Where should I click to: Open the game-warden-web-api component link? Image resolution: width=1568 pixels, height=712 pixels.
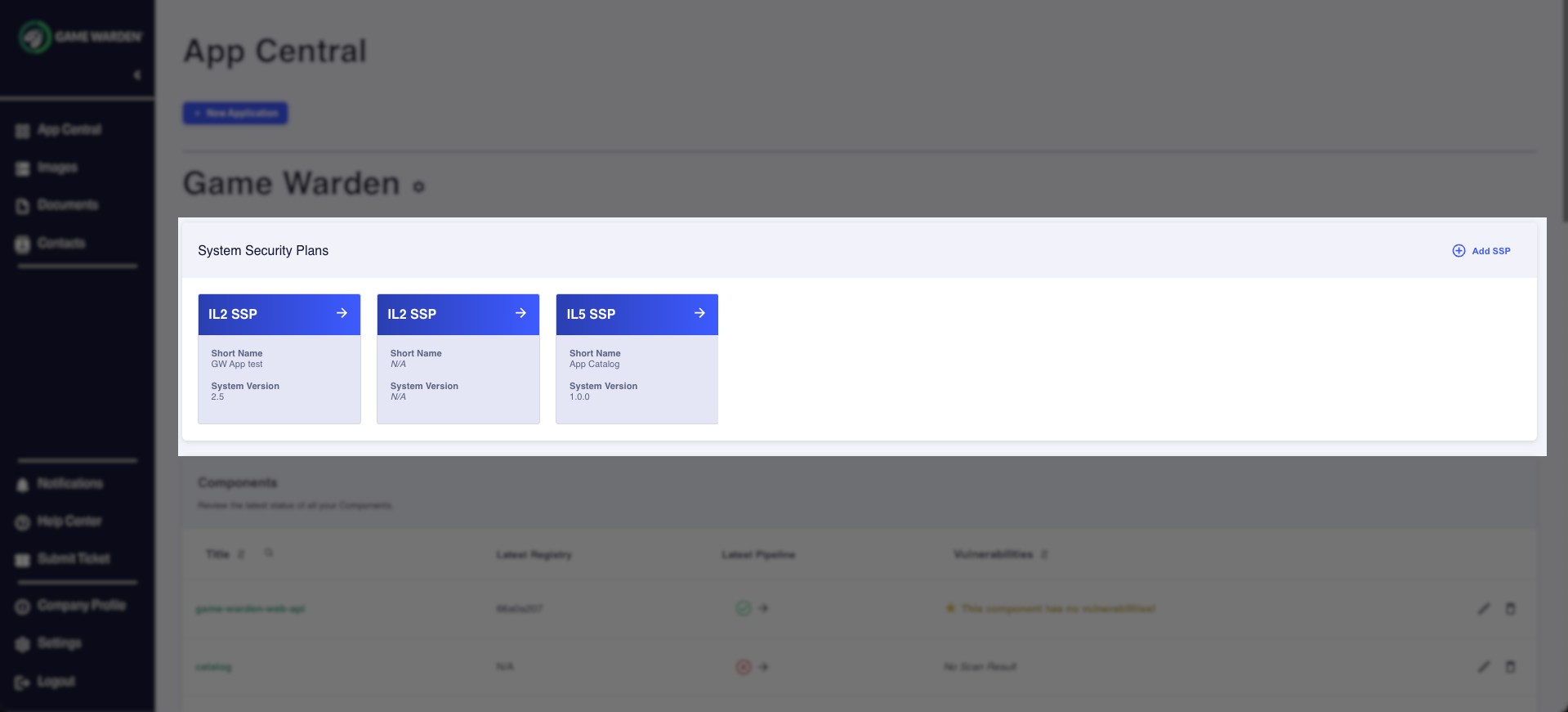point(250,609)
